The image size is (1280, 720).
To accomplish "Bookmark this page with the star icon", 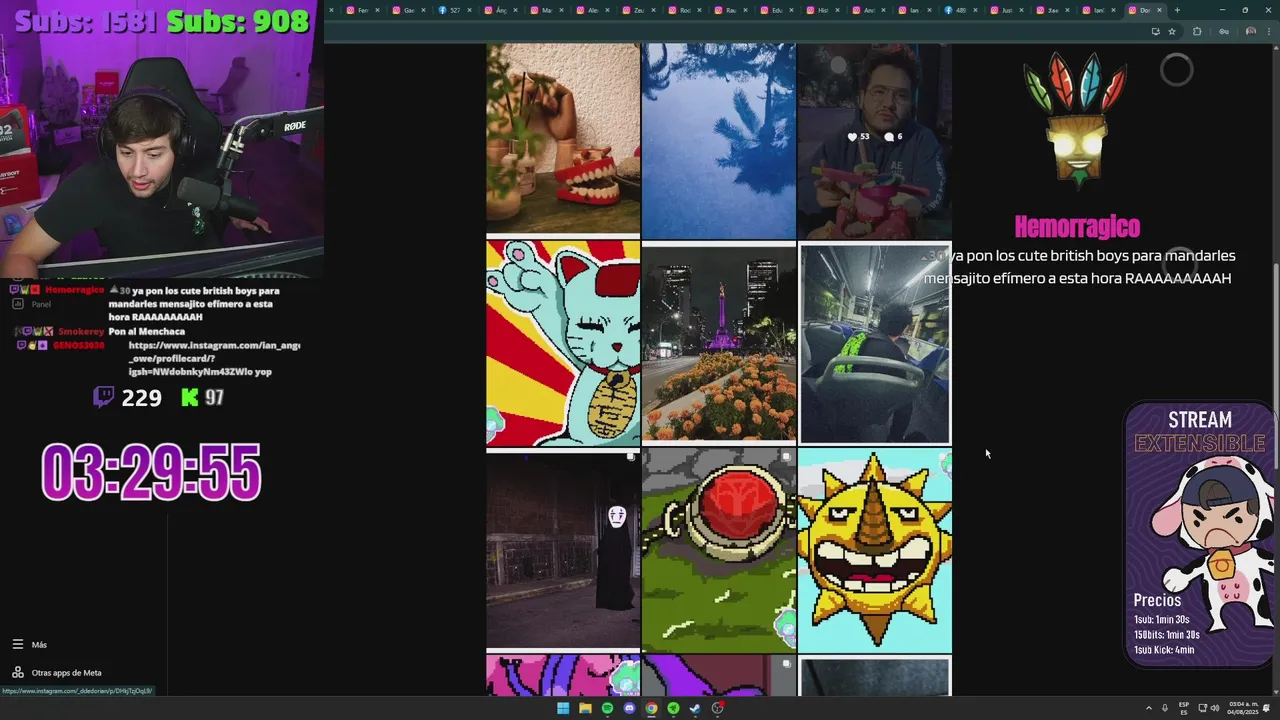I will (1172, 31).
